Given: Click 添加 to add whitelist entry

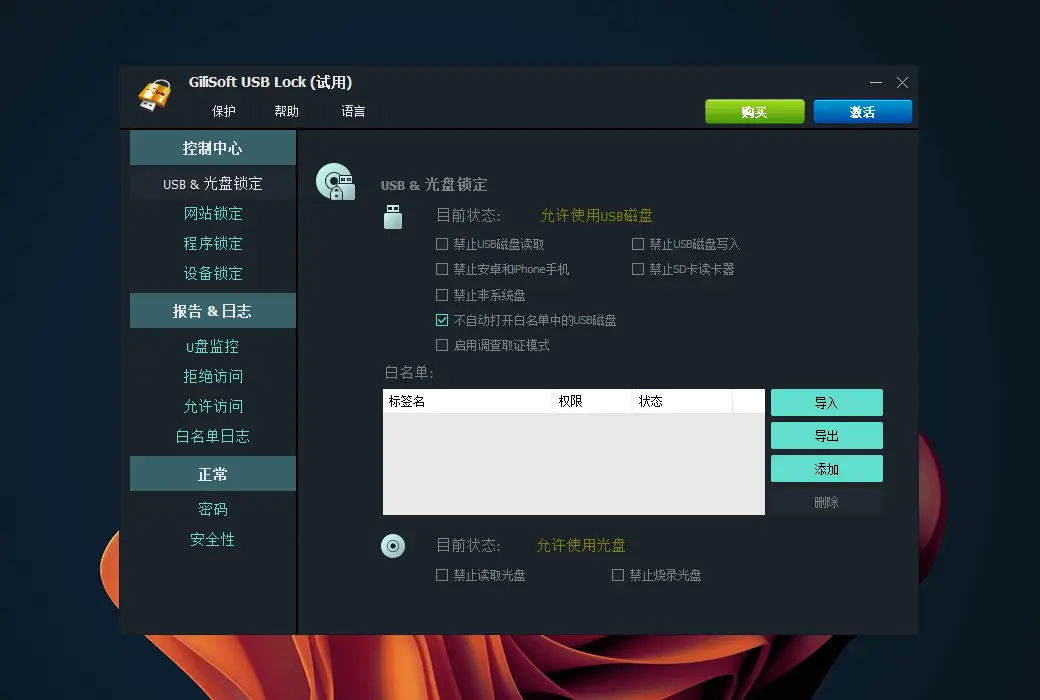Looking at the screenshot, I should point(826,469).
